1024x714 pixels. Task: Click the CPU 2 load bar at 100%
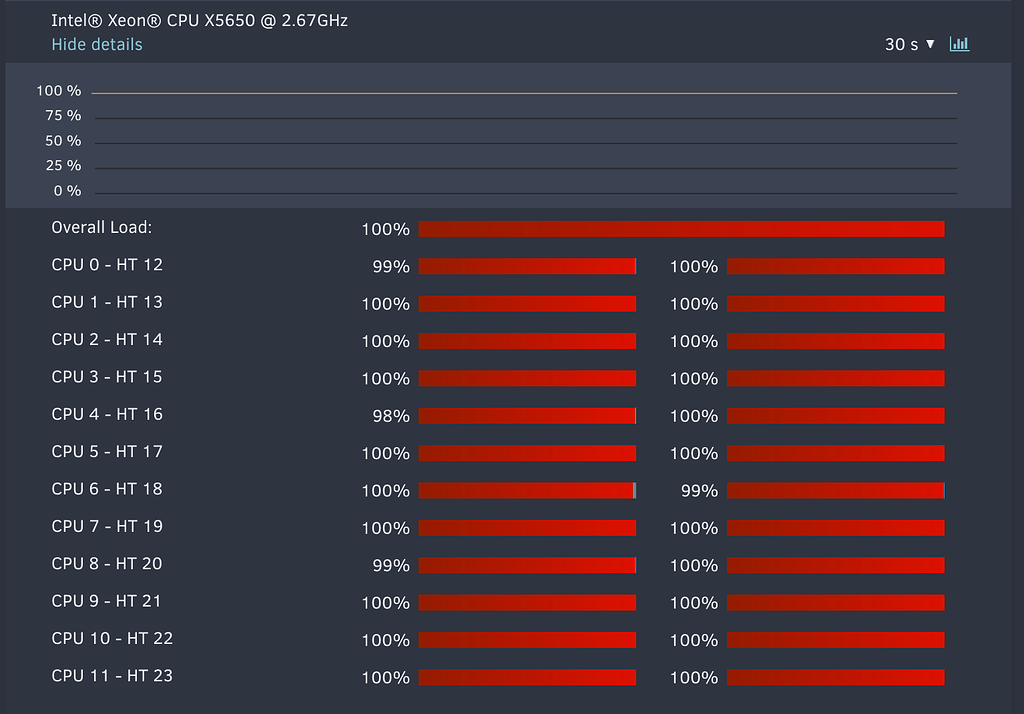pos(527,341)
